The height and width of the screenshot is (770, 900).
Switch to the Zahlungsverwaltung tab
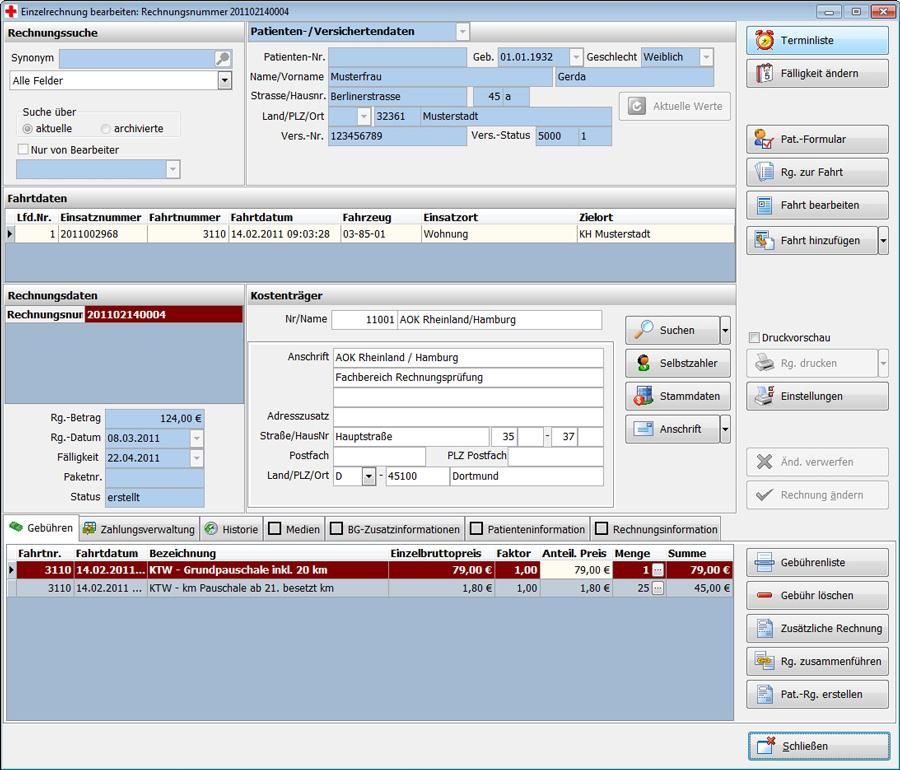tap(139, 529)
